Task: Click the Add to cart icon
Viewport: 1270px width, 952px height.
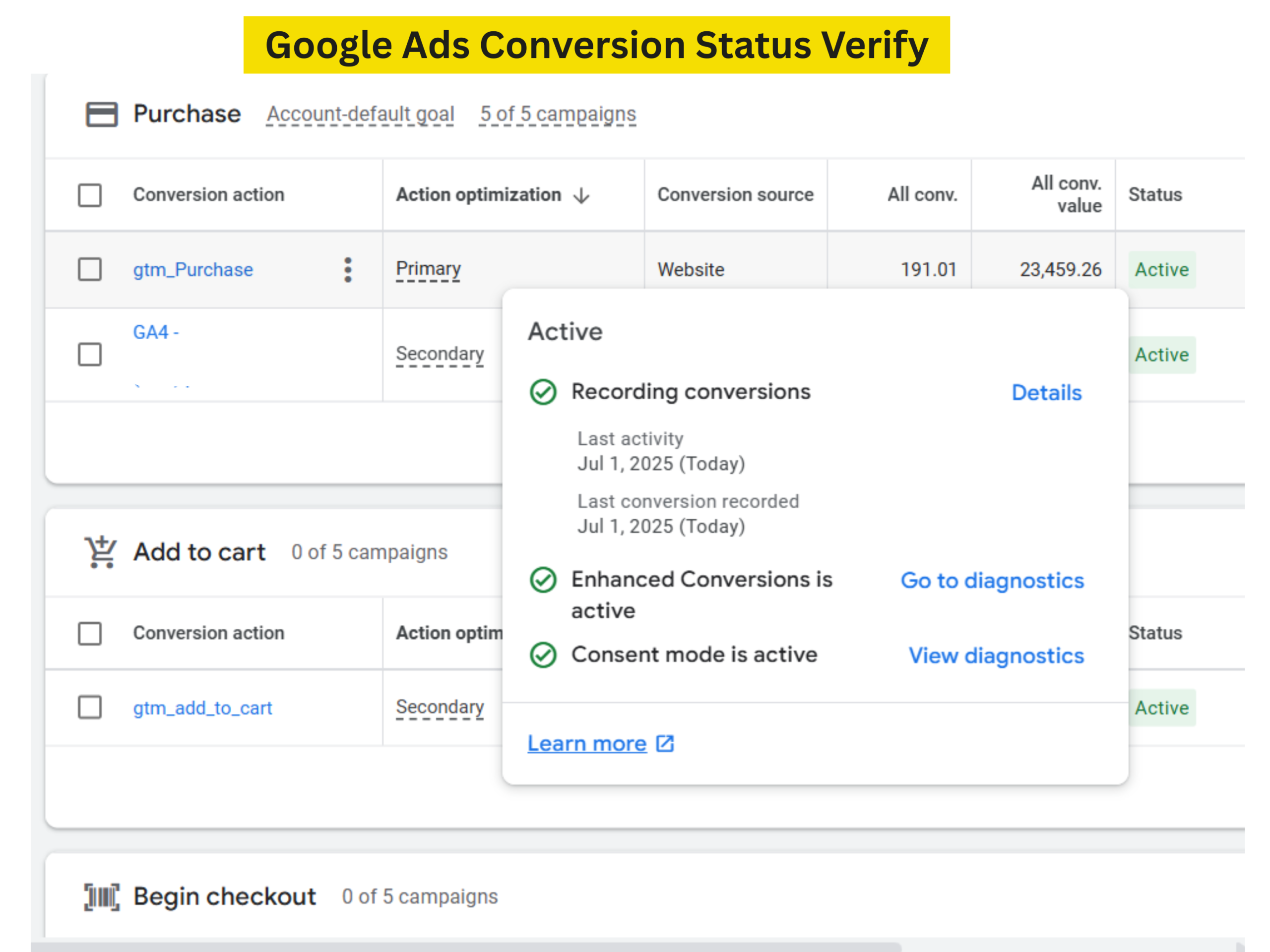Action: click(101, 552)
